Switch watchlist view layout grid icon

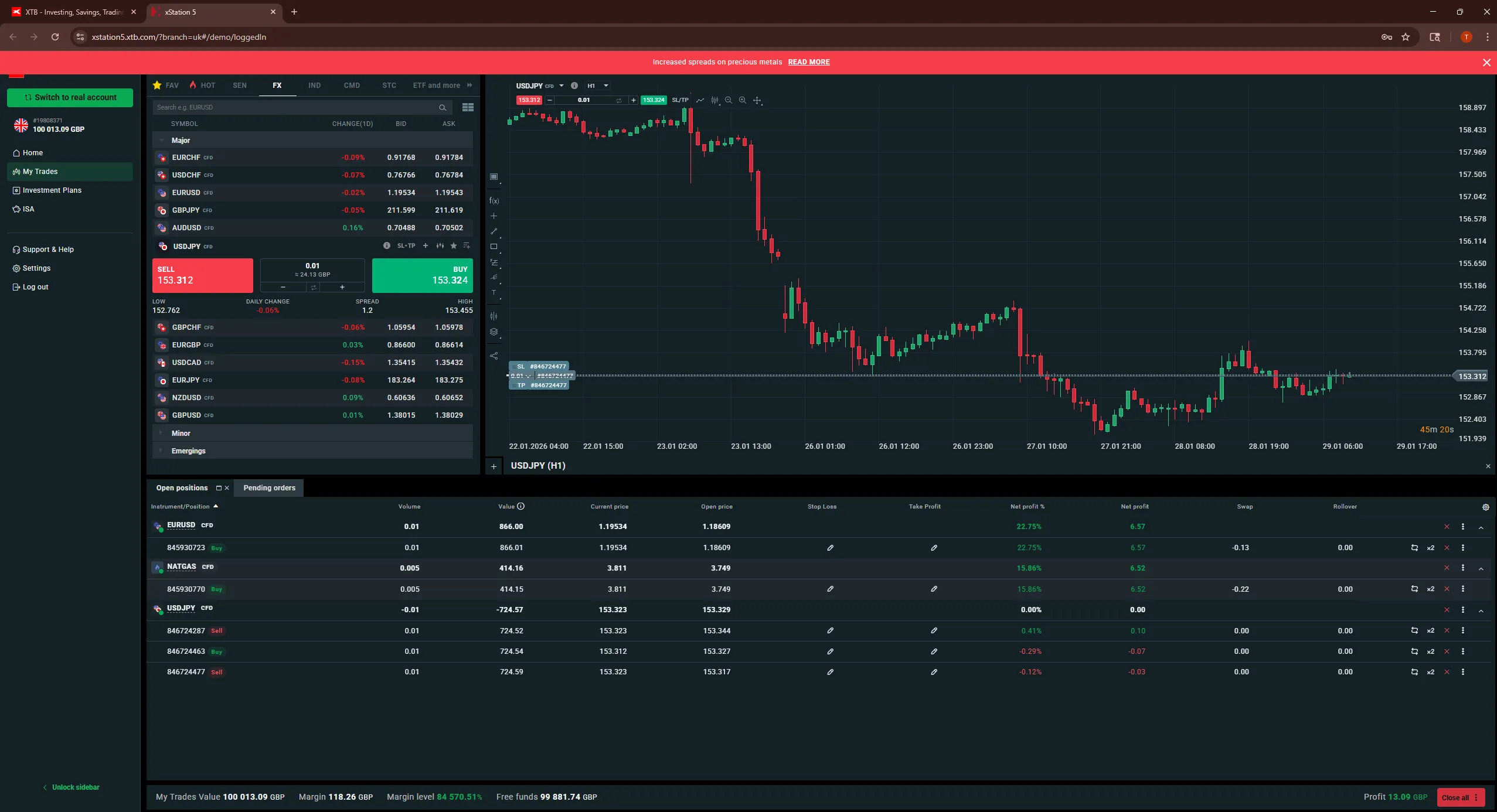467,107
